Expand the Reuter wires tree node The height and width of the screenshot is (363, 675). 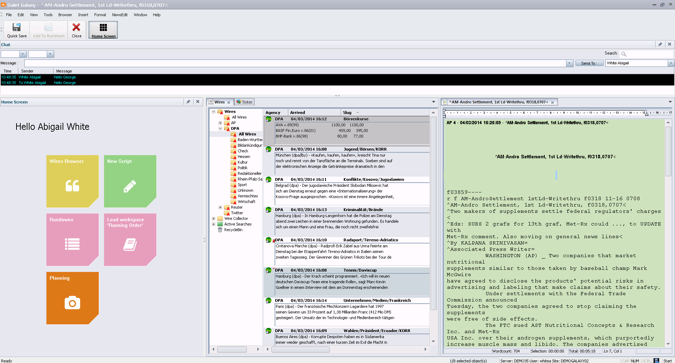(x=220, y=208)
